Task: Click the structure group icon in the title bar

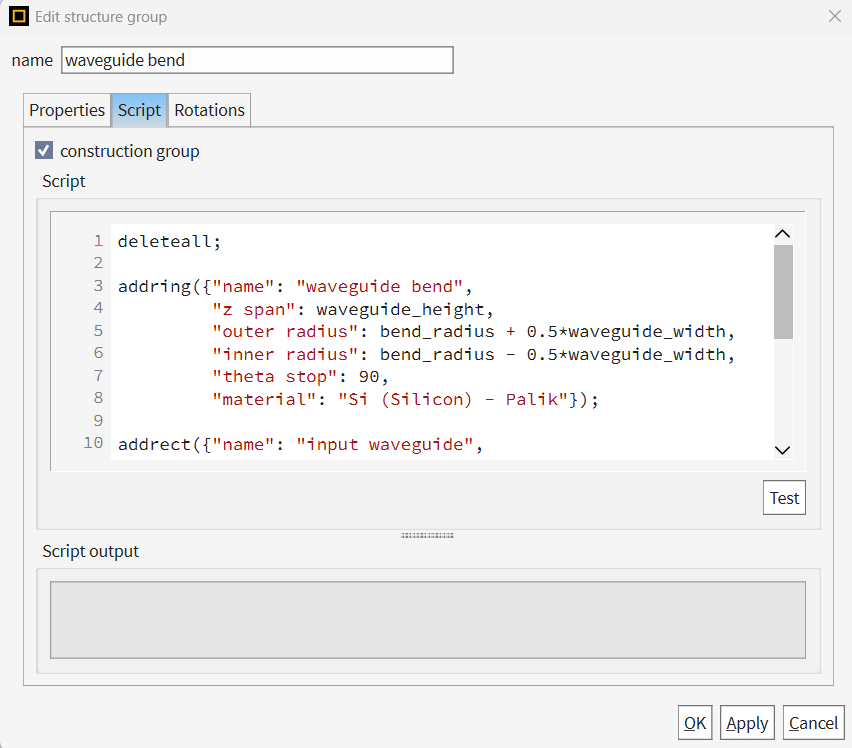Action: pyautogui.click(x=18, y=16)
